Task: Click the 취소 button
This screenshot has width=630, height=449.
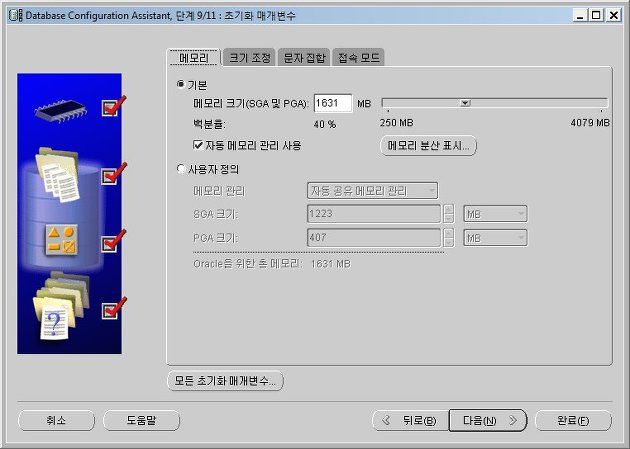Action: [x=56, y=420]
